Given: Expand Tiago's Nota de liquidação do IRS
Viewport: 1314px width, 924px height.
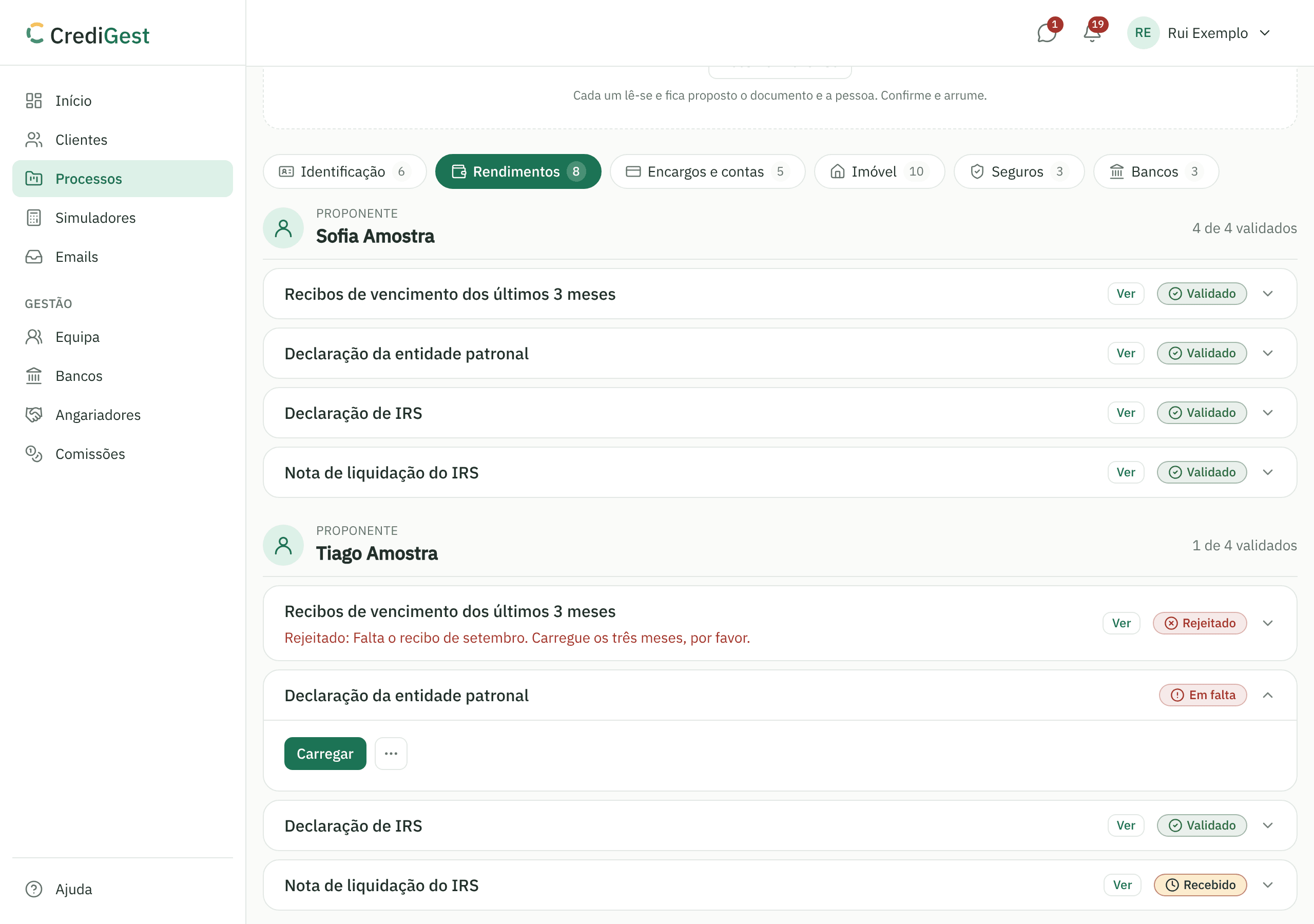Looking at the screenshot, I should click(1268, 884).
